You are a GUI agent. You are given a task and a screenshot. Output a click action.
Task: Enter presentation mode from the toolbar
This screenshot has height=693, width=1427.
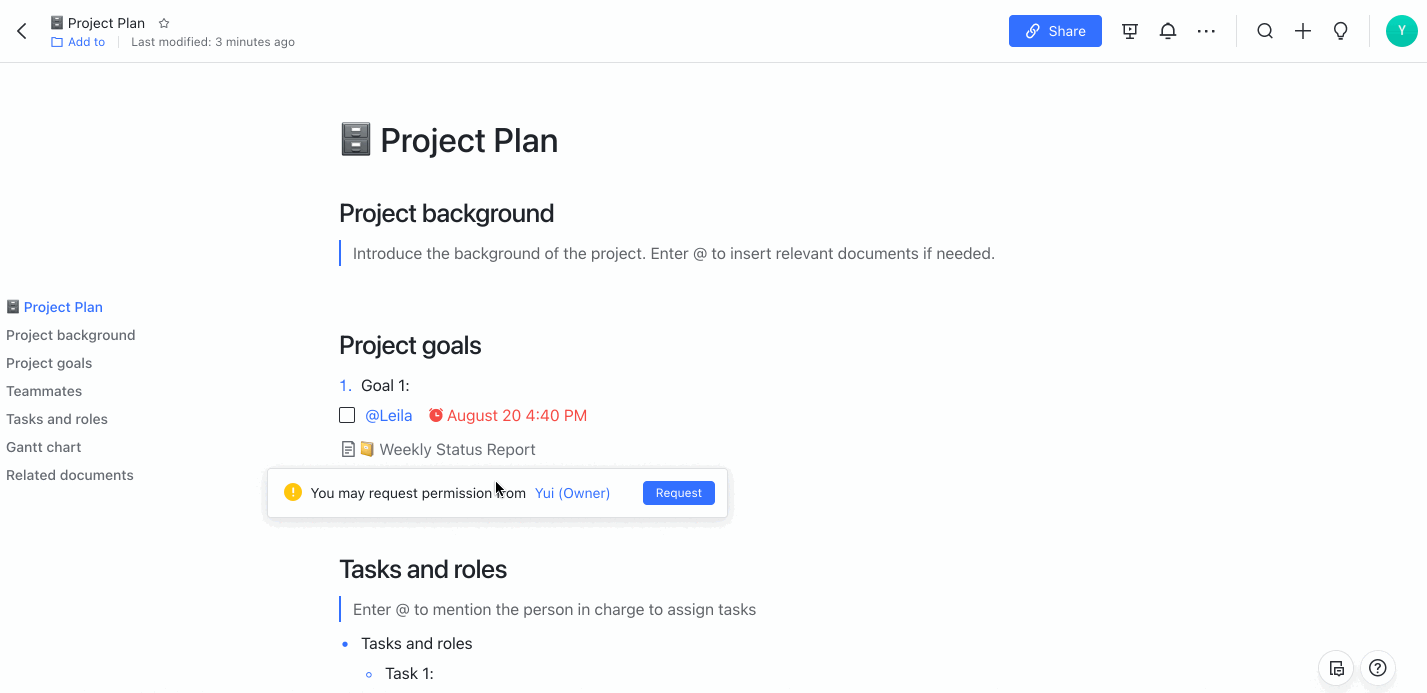coord(1129,31)
